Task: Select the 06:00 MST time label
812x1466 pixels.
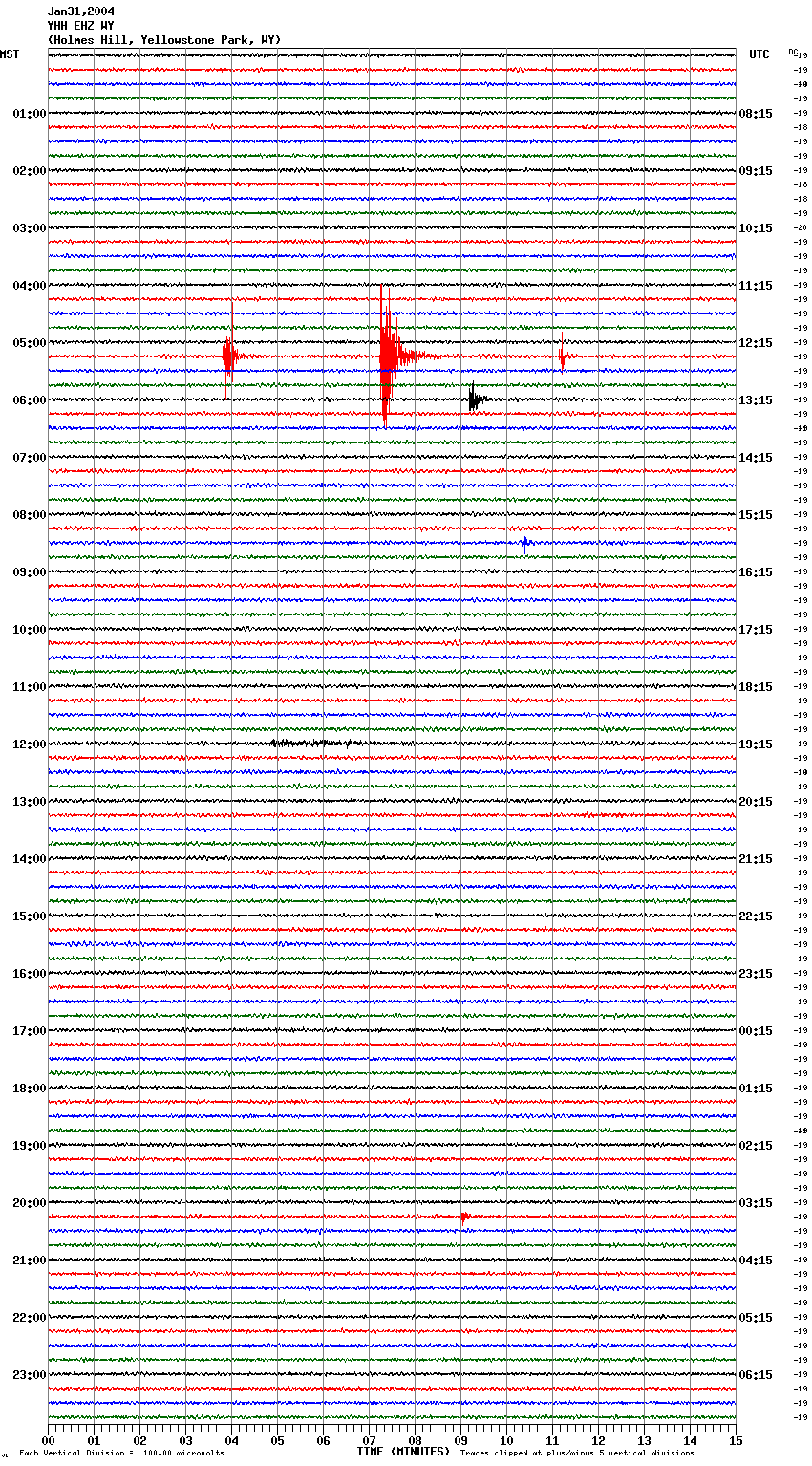Action: [30, 400]
